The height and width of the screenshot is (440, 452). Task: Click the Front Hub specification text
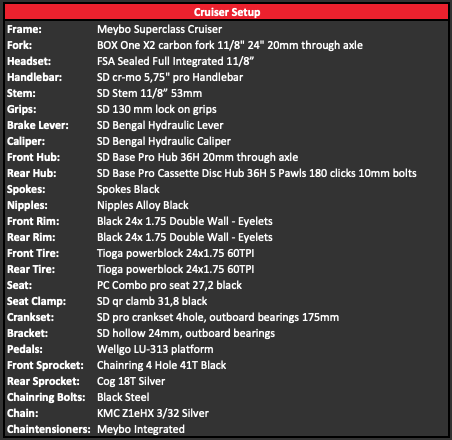197,157
